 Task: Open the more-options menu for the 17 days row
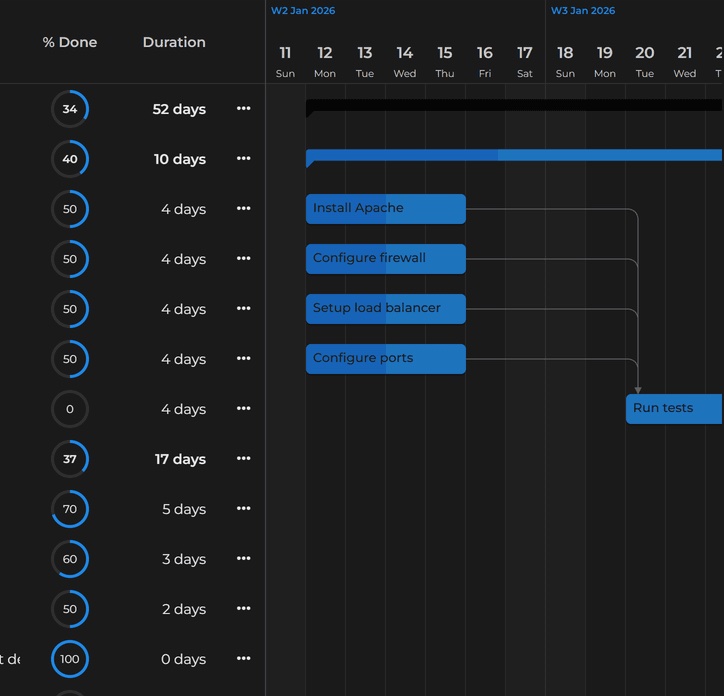point(243,458)
